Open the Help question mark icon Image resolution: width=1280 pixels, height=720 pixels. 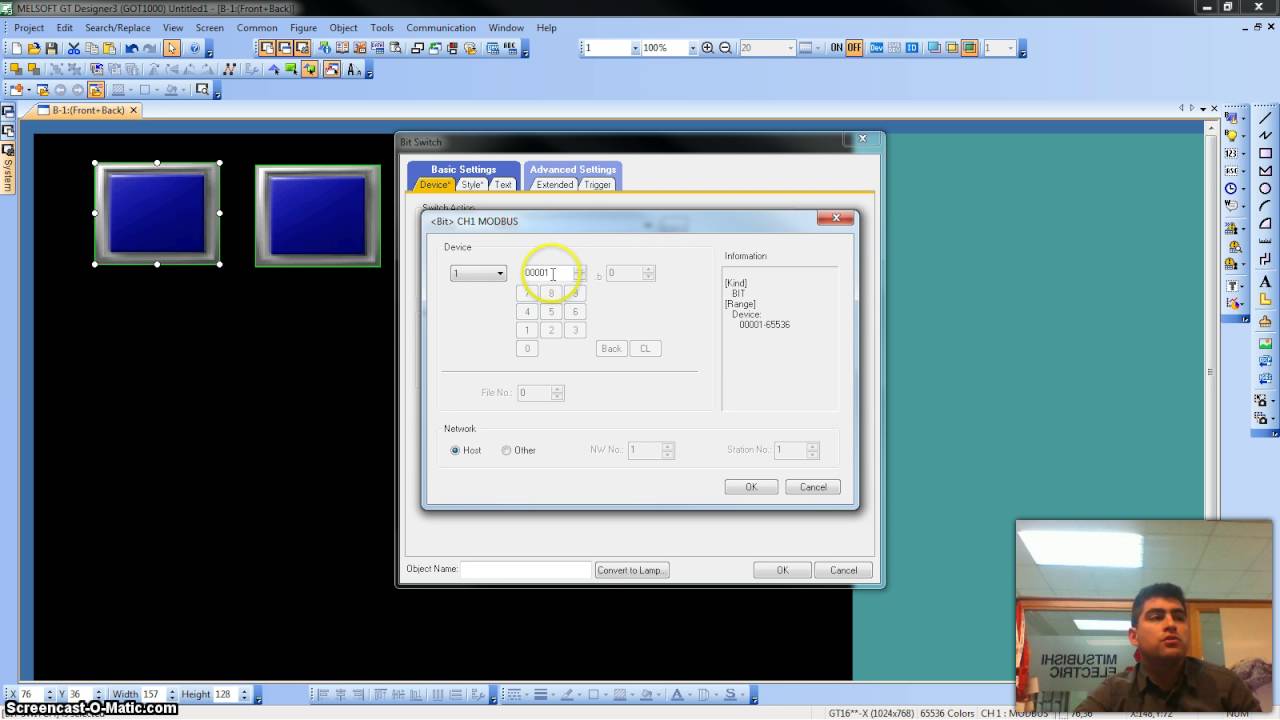click(195, 48)
